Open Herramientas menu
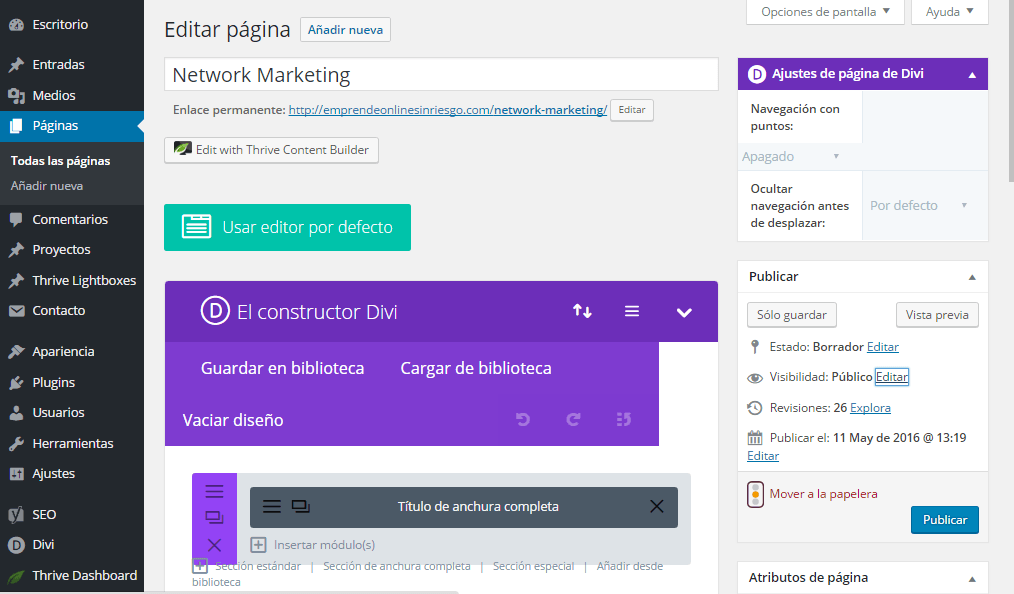 [x=72, y=443]
